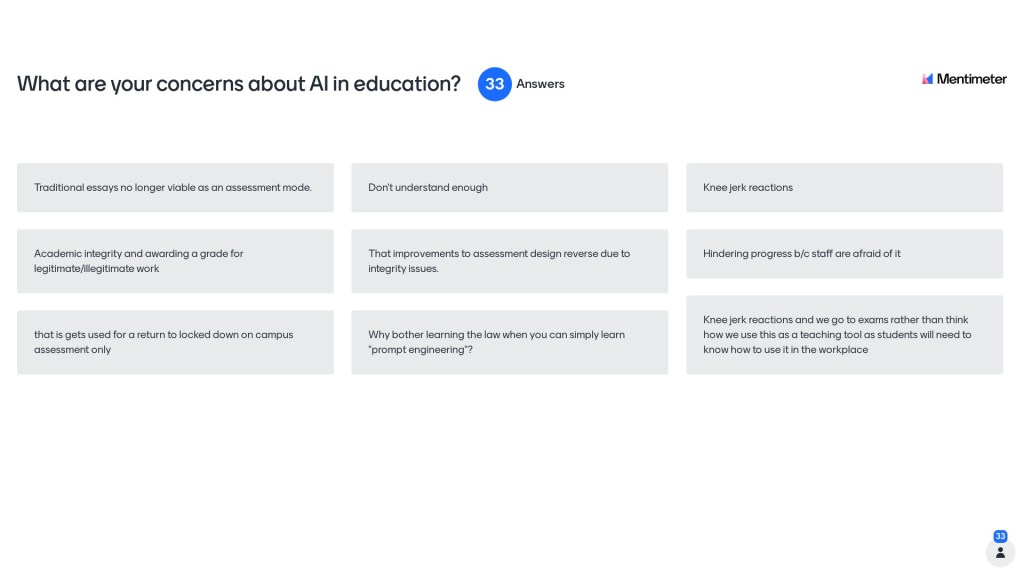The width and height of the screenshot is (1024, 576).
Task: Select the 'Traditional essays no longer viable' response
Action: 175,188
